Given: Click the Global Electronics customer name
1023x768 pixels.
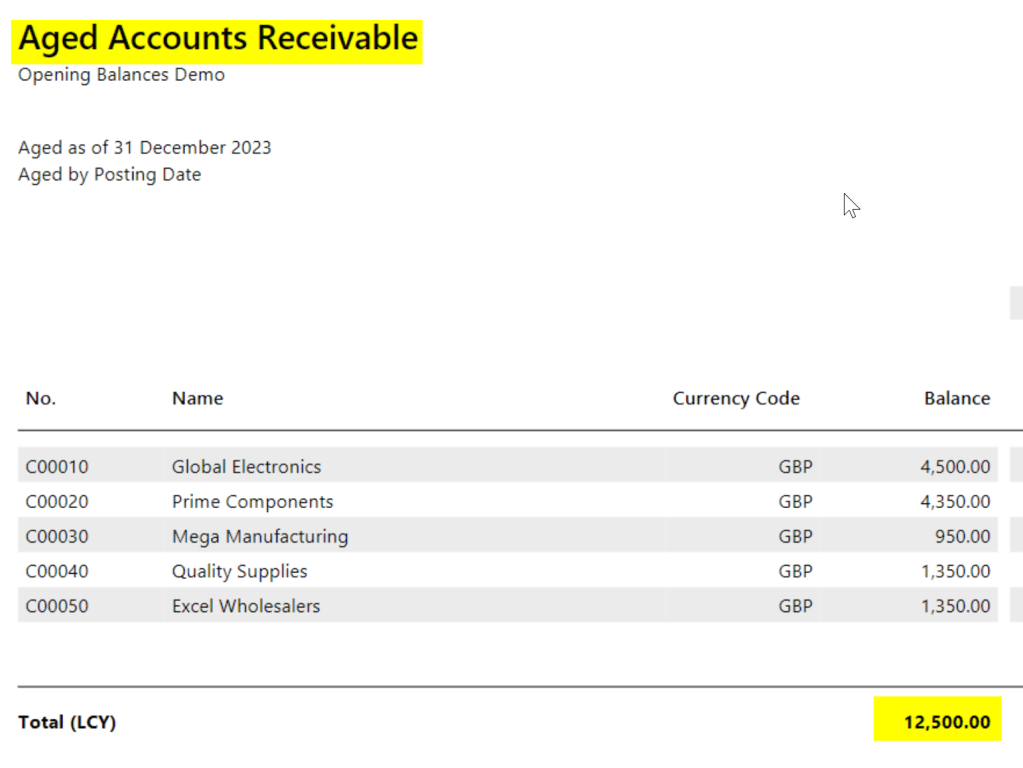Looking at the screenshot, I should [x=246, y=467].
